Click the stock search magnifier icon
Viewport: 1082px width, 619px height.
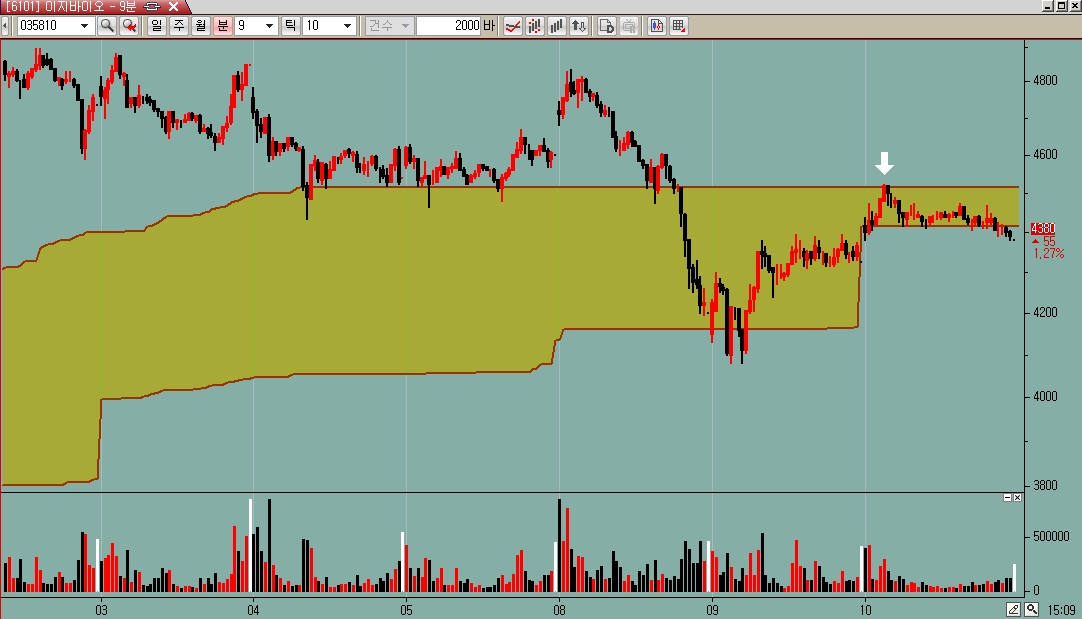pos(107,26)
